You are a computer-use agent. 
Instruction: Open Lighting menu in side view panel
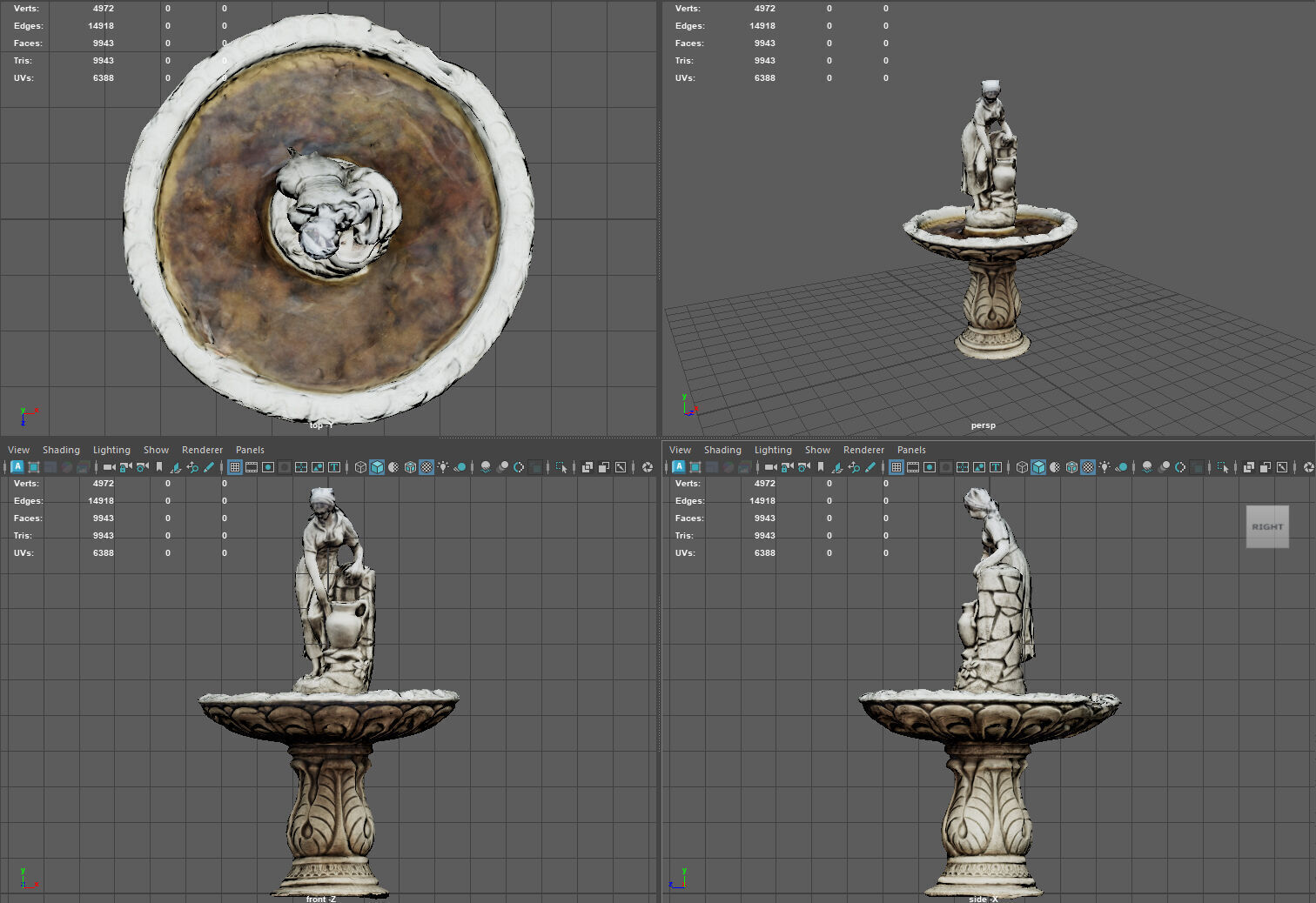click(773, 450)
